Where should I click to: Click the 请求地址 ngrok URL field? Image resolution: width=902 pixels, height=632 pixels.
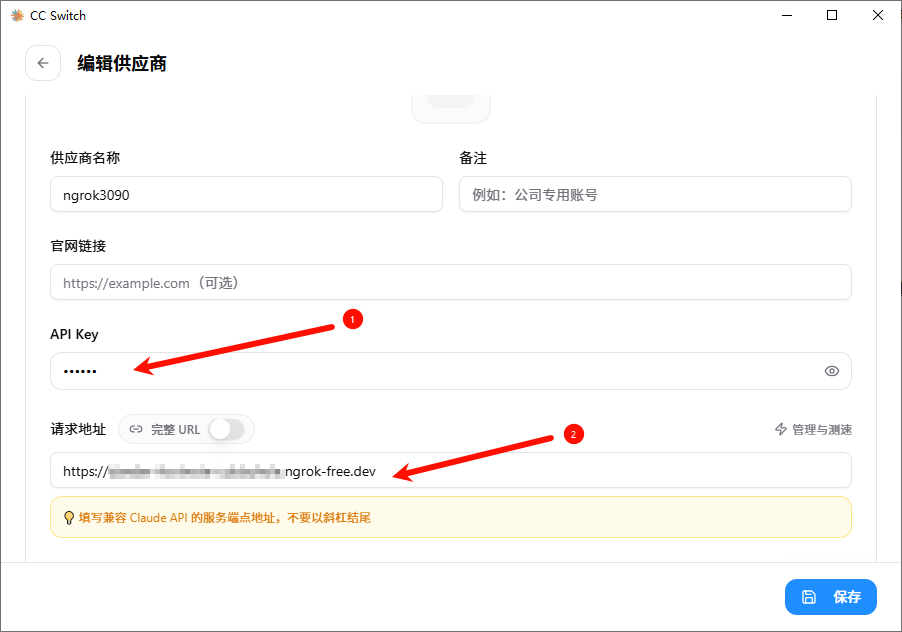451,470
